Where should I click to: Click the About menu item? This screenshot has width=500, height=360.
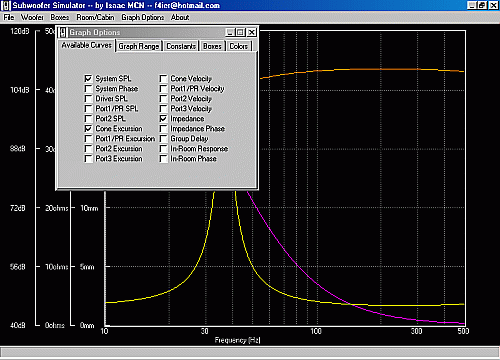[x=180, y=17]
